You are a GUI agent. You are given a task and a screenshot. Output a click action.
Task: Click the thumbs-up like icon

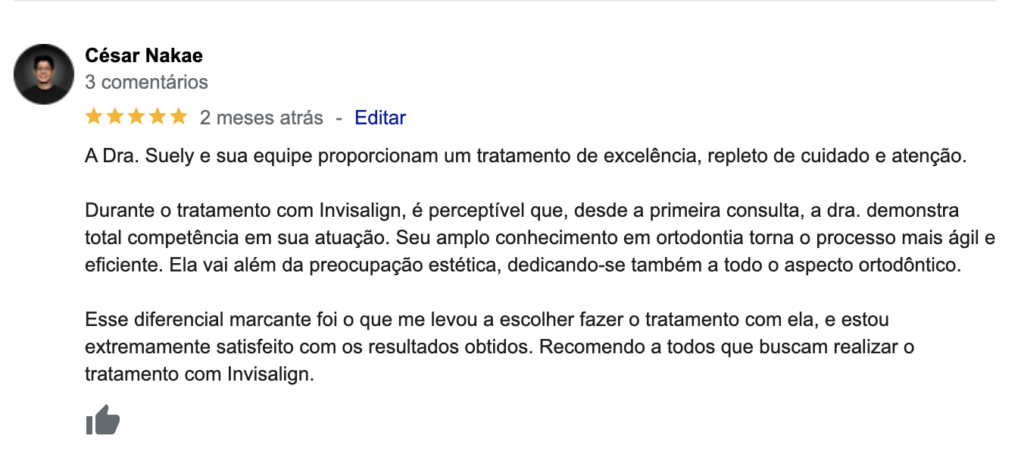tap(103, 421)
